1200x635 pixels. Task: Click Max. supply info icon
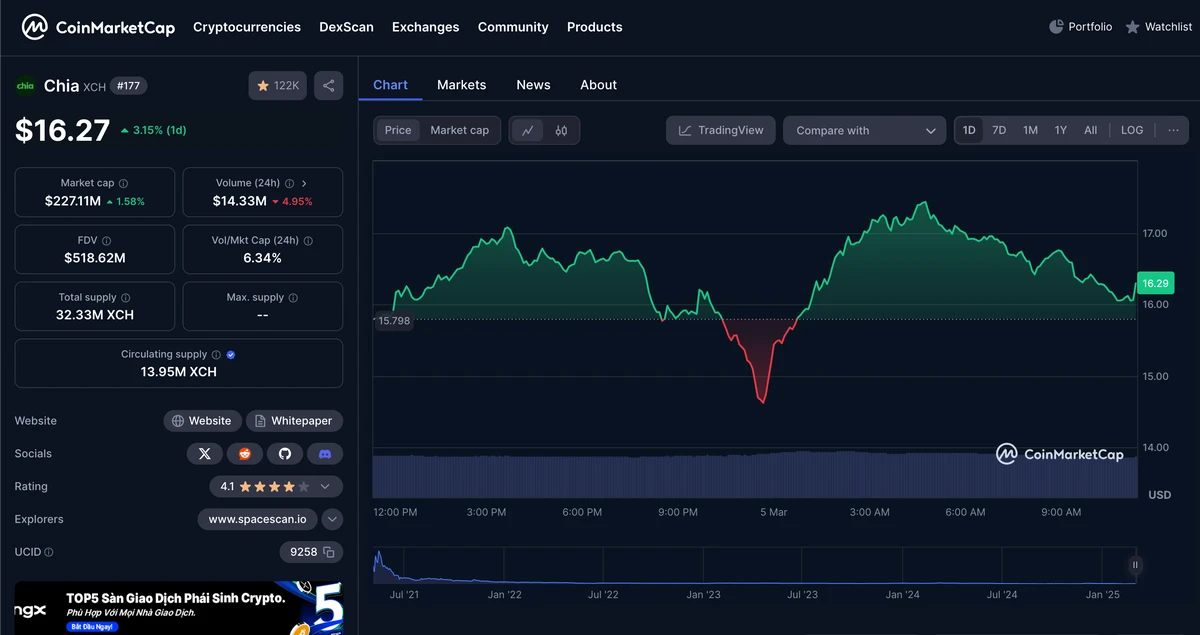(x=294, y=297)
